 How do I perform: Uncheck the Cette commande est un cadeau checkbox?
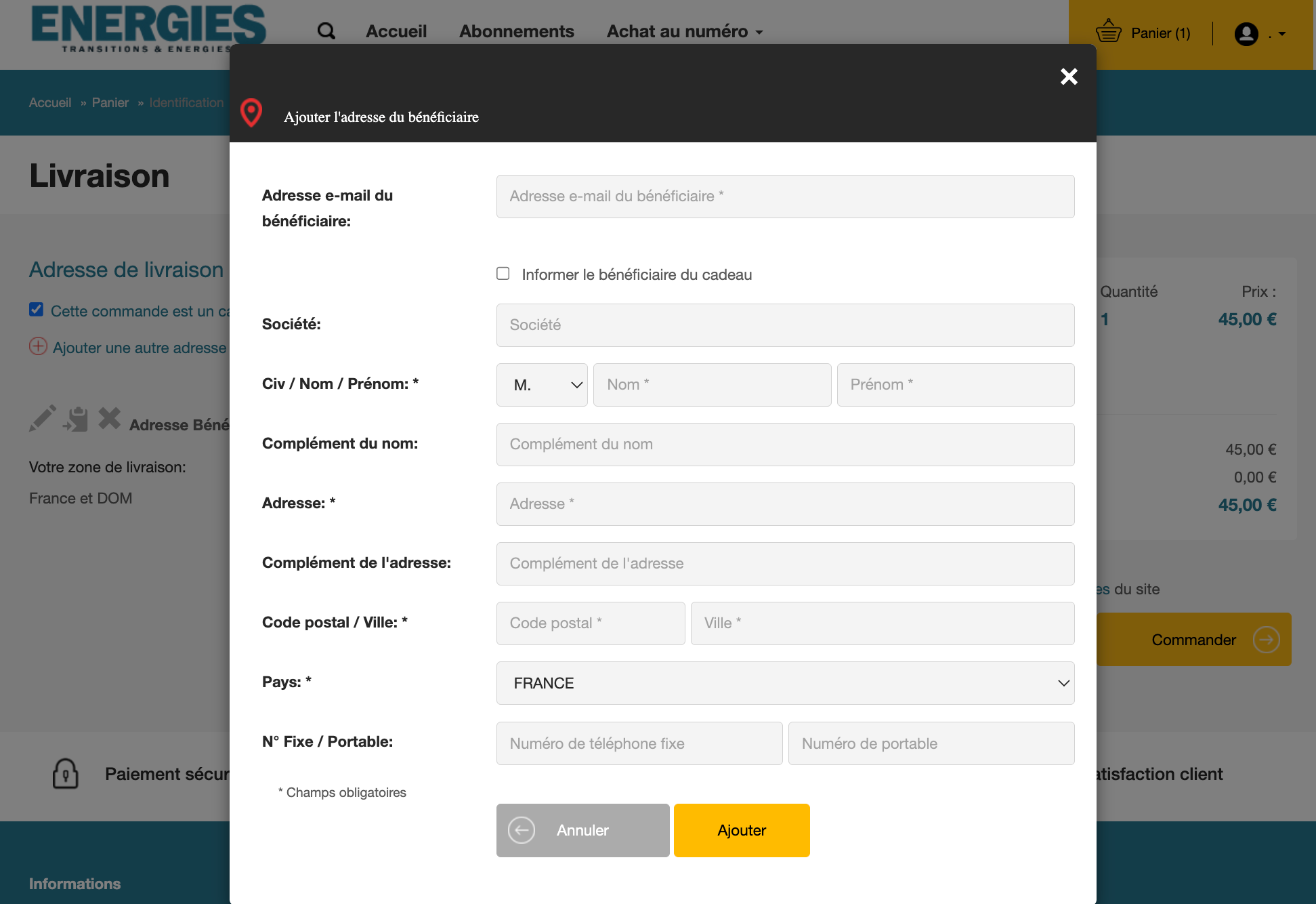[37, 310]
